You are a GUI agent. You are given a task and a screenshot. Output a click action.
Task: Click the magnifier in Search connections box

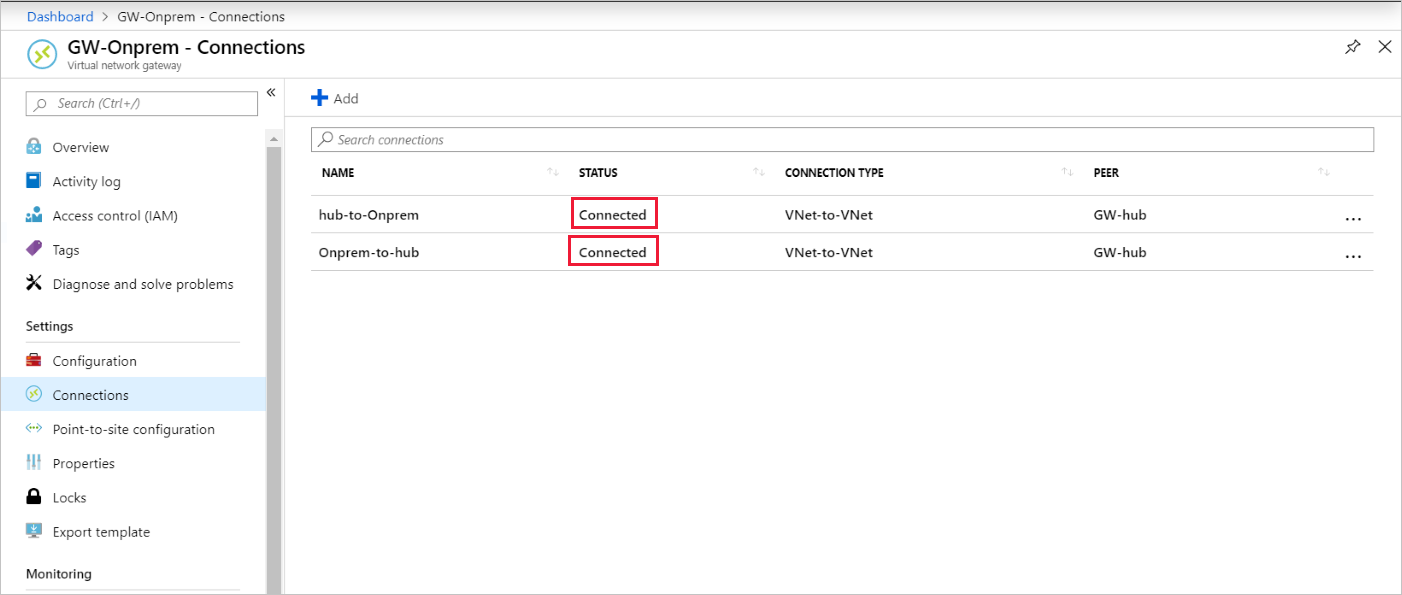coord(325,139)
